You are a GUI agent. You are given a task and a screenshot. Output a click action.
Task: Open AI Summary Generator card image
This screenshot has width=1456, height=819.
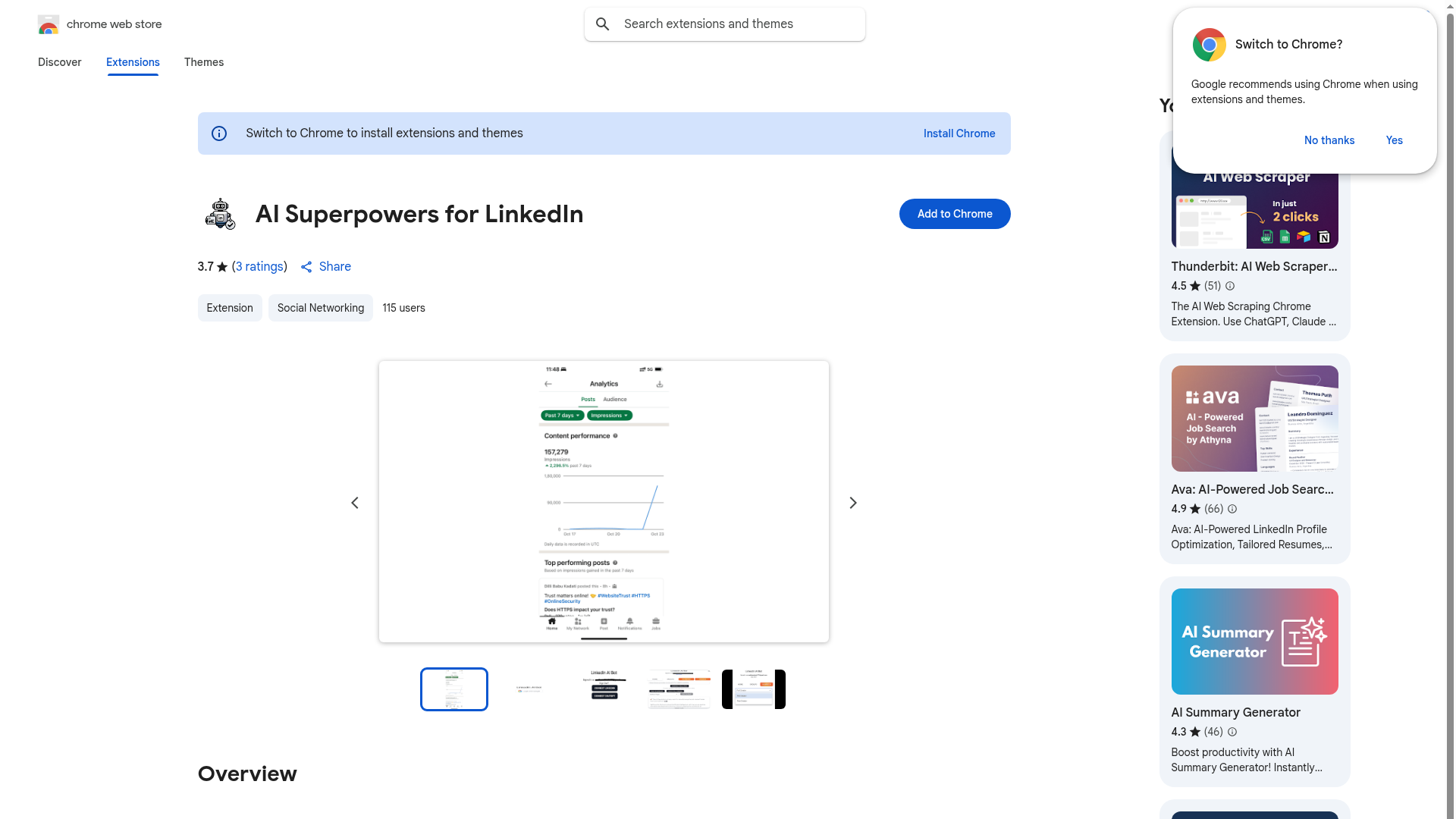point(1254,642)
